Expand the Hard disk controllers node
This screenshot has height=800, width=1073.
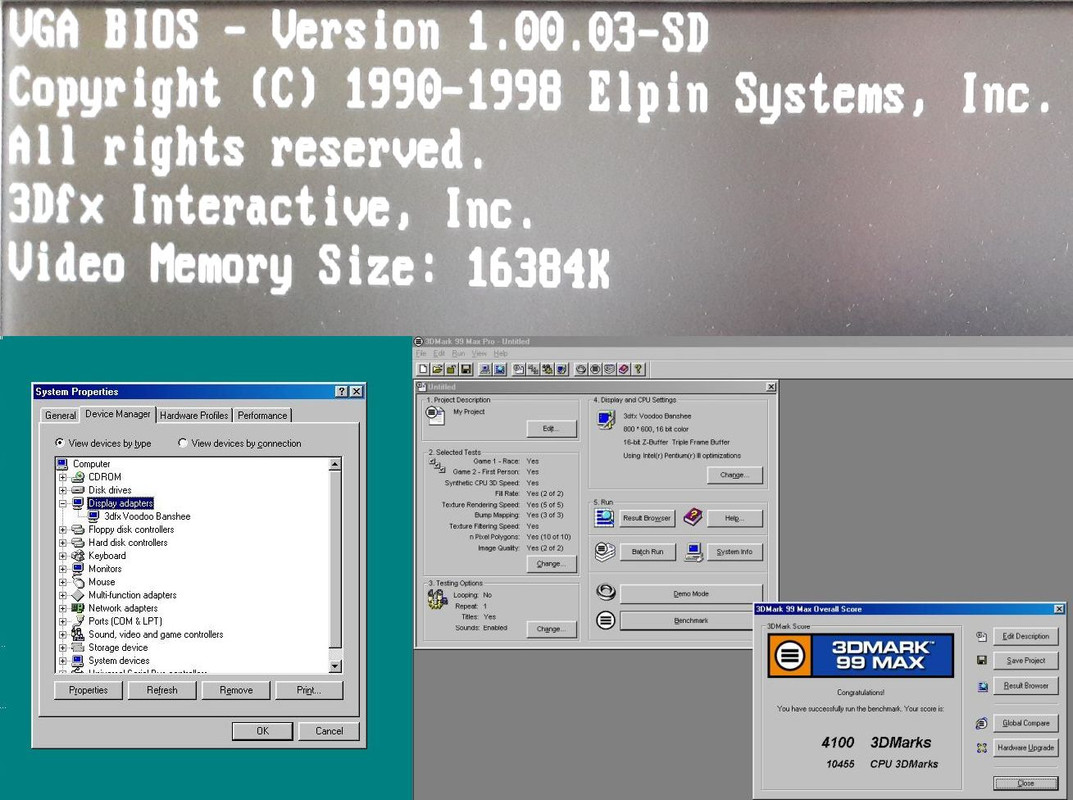[x=62, y=543]
